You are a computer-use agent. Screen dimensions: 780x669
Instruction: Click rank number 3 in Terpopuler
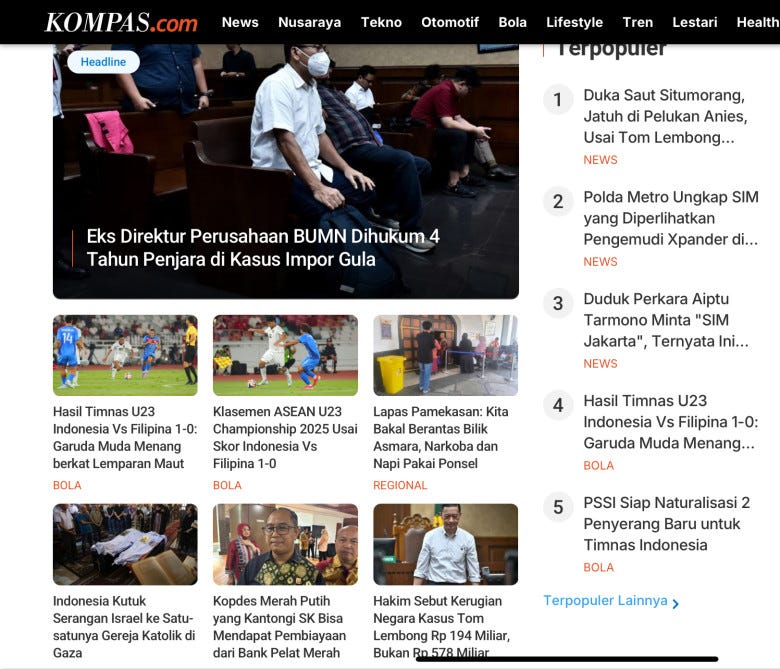point(558,303)
